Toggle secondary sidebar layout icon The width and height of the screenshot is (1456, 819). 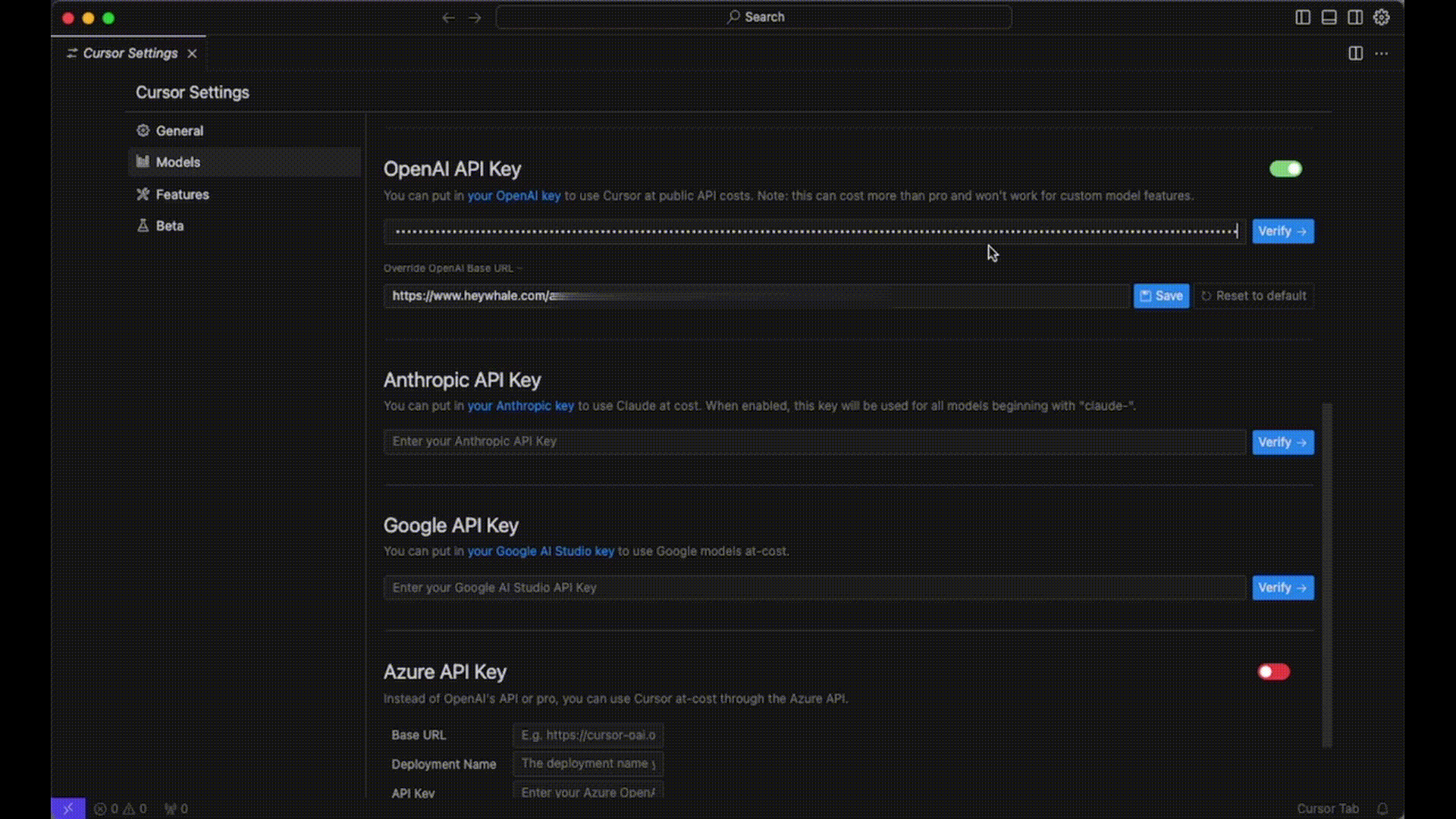pos(1355,17)
